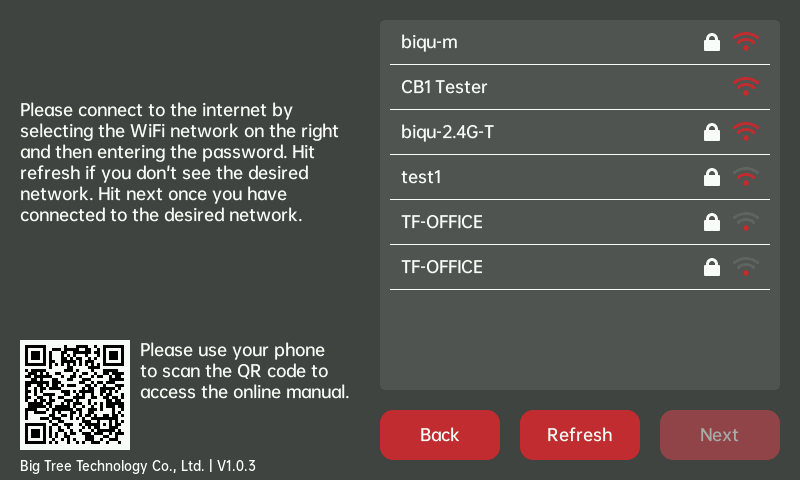Viewport: 800px width, 480px height.
Task: Click the signal icon on the test1 row
Action: click(746, 177)
